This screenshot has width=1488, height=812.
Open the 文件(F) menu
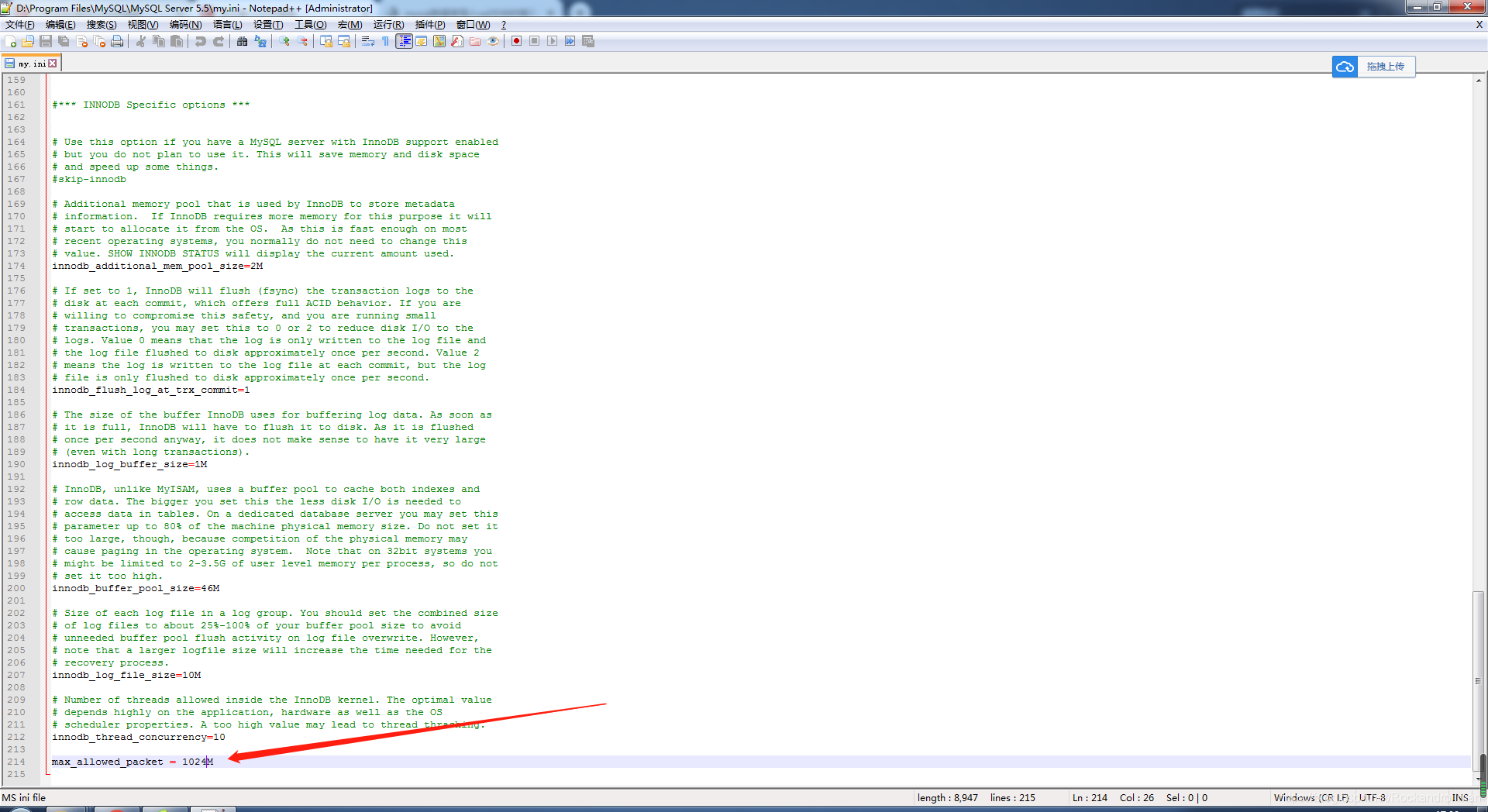pyautogui.click(x=20, y=25)
